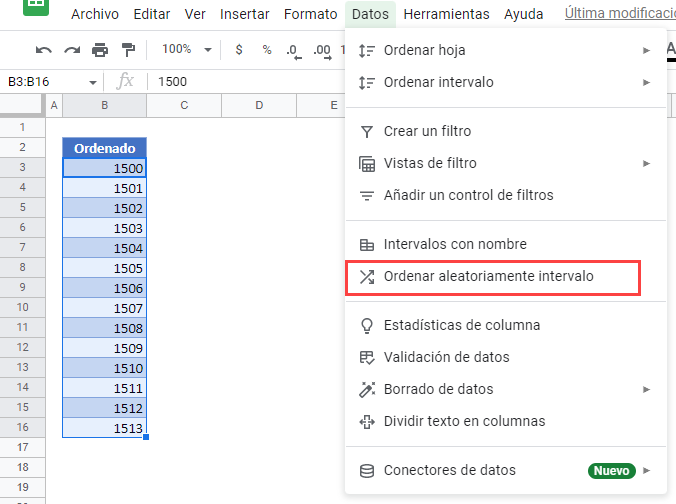Decrease decimal places icon
This screenshot has height=504, width=676.
pos(294,51)
